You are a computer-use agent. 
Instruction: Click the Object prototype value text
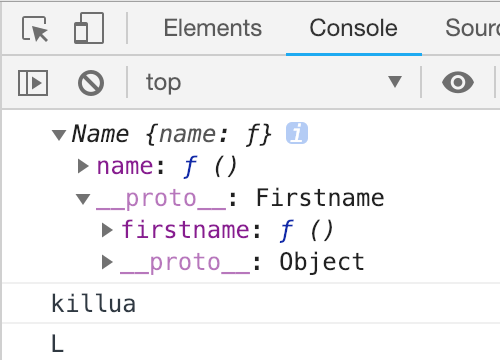coord(322,262)
